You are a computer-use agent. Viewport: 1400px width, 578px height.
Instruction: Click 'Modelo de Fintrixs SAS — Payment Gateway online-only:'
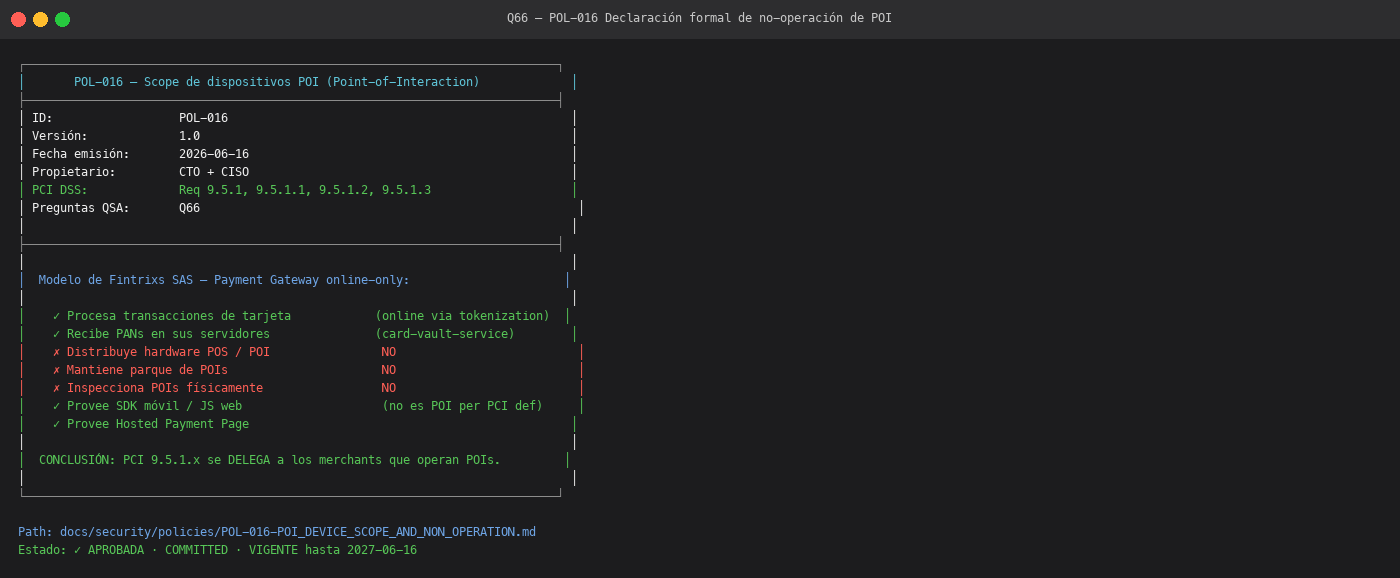pyautogui.click(x=224, y=280)
